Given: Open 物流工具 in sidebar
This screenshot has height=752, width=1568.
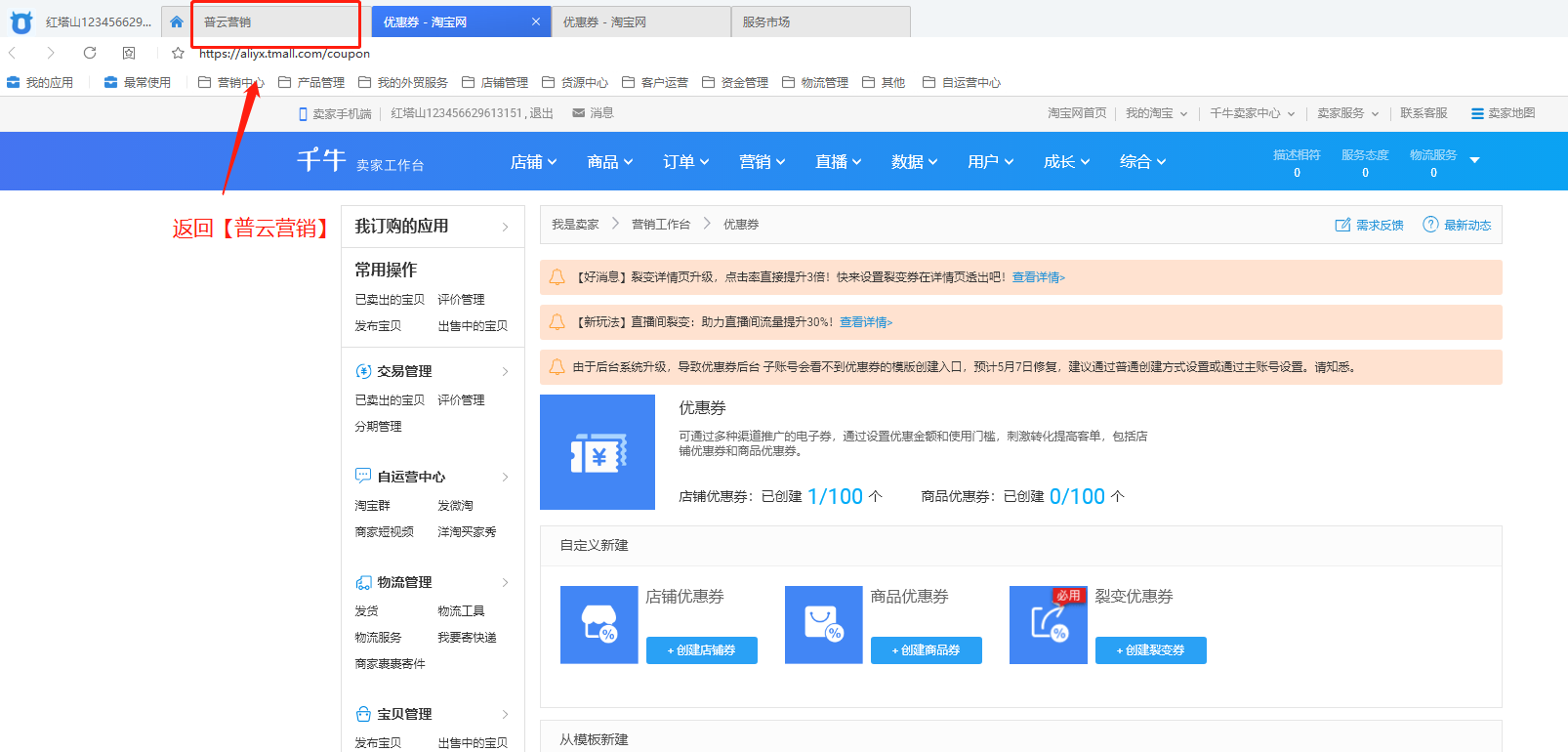Looking at the screenshot, I should 461,611.
